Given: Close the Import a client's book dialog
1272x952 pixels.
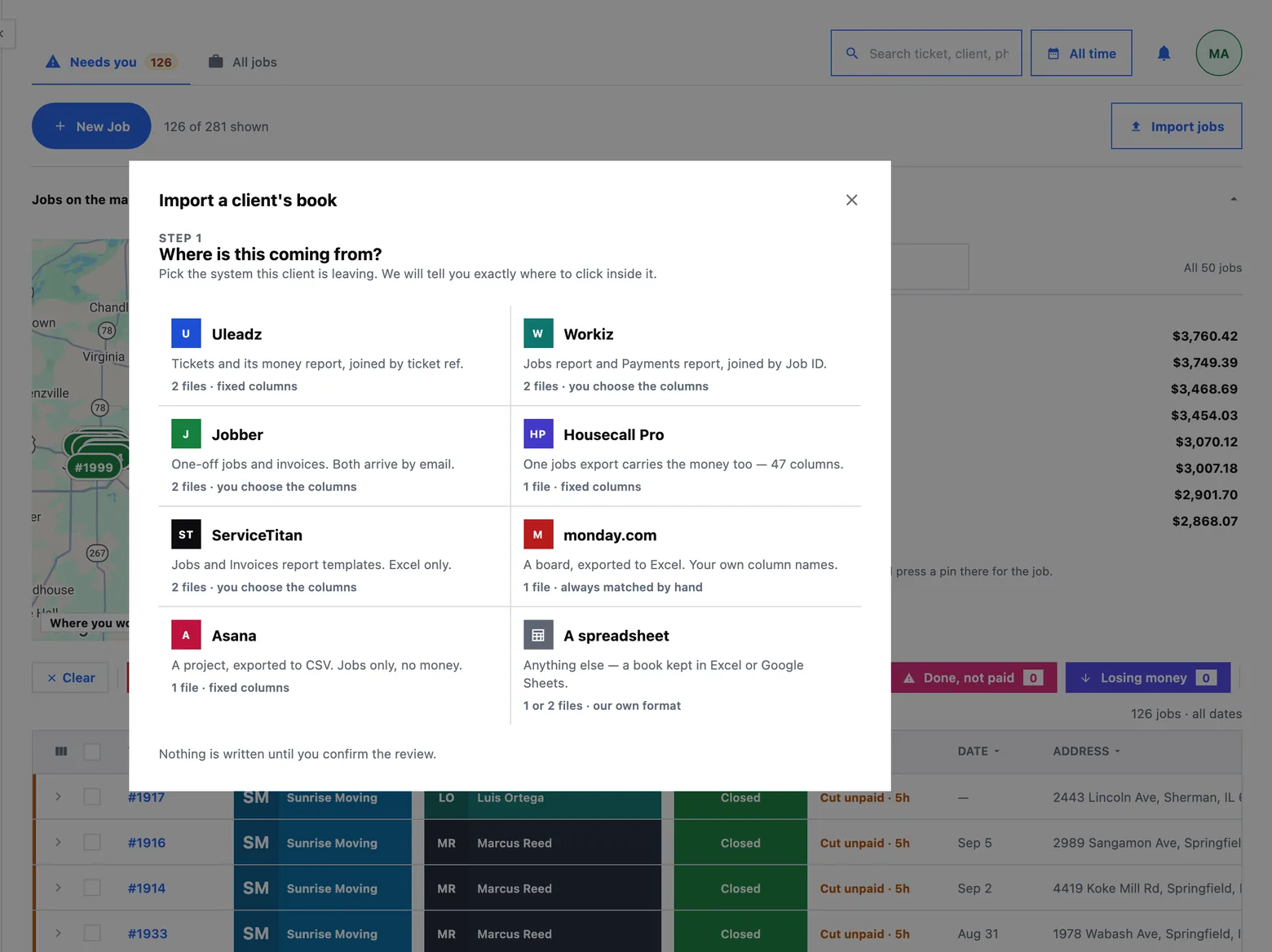Looking at the screenshot, I should tap(851, 200).
